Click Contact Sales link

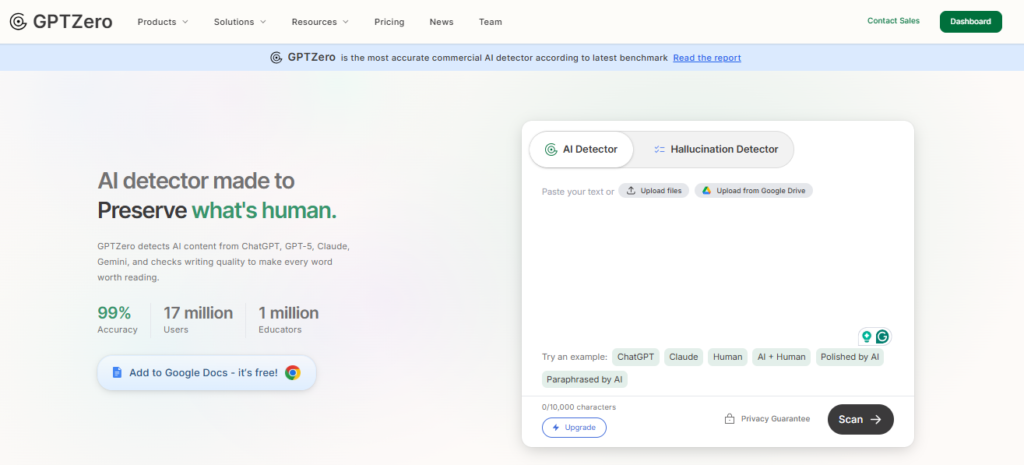[893, 21]
